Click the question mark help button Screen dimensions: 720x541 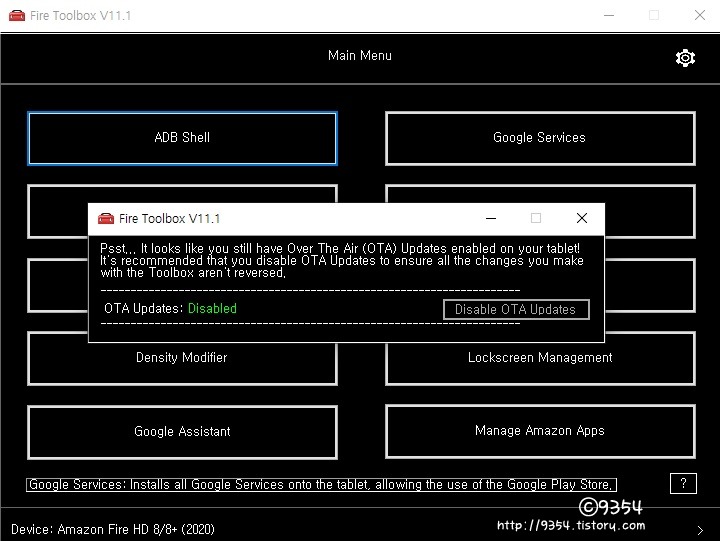(683, 484)
